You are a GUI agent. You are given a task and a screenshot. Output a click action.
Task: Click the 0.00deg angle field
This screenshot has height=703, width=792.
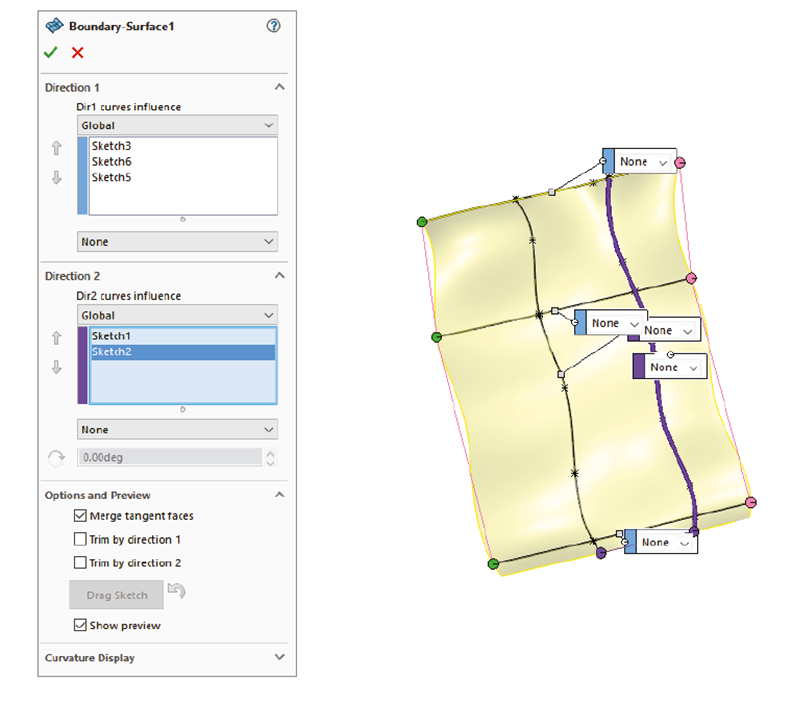tap(170, 457)
